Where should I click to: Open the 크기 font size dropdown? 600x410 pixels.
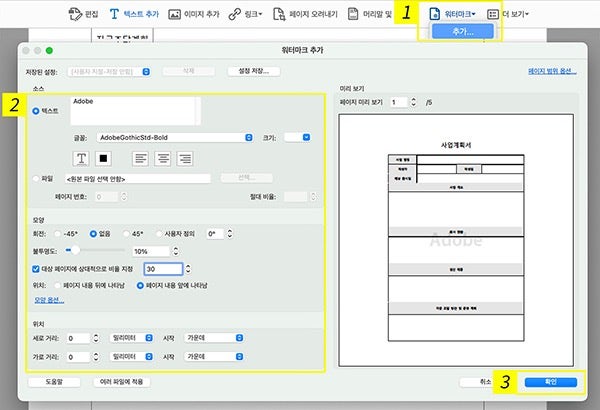click(x=297, y=137)
